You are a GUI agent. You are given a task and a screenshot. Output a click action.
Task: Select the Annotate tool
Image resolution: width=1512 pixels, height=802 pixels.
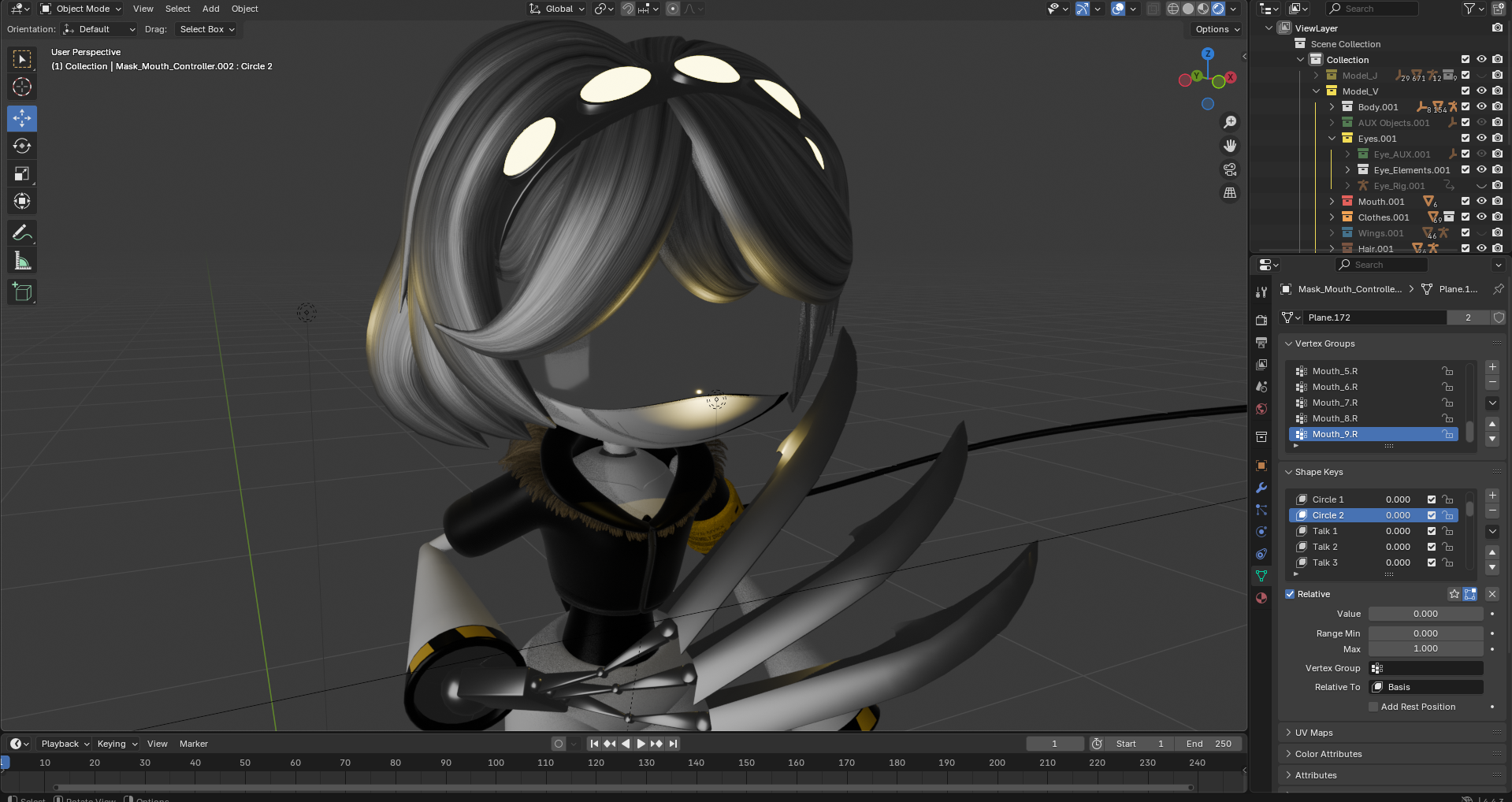[x=22, y=232]
